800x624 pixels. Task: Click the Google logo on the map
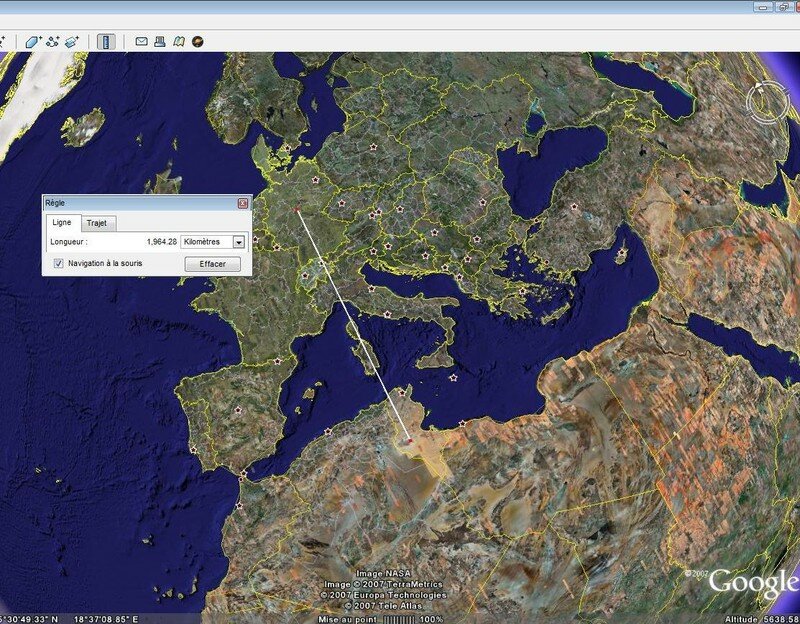(754, 583)
